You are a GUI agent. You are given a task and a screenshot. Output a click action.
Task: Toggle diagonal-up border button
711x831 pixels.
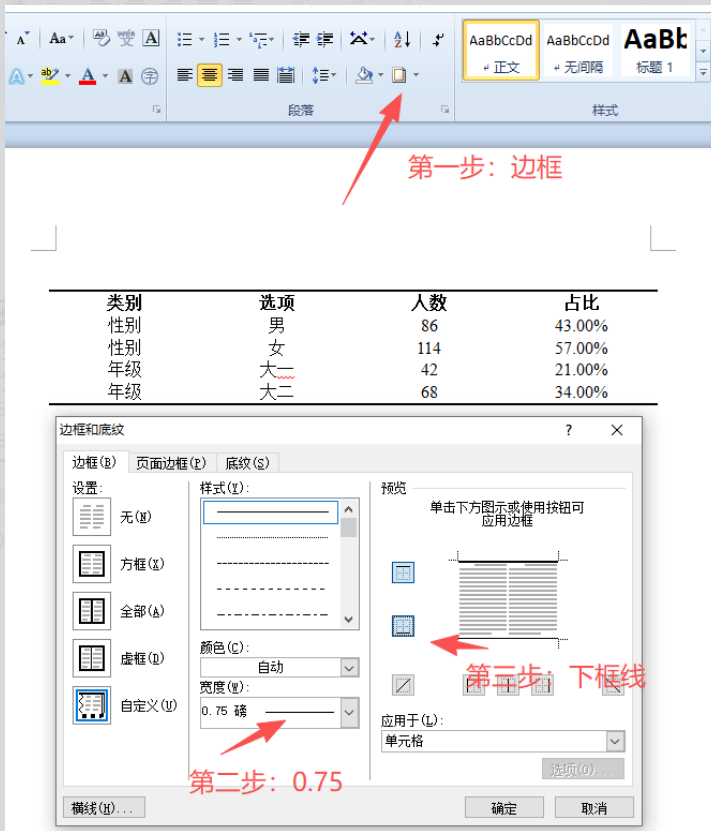click(x=403, y=685)
